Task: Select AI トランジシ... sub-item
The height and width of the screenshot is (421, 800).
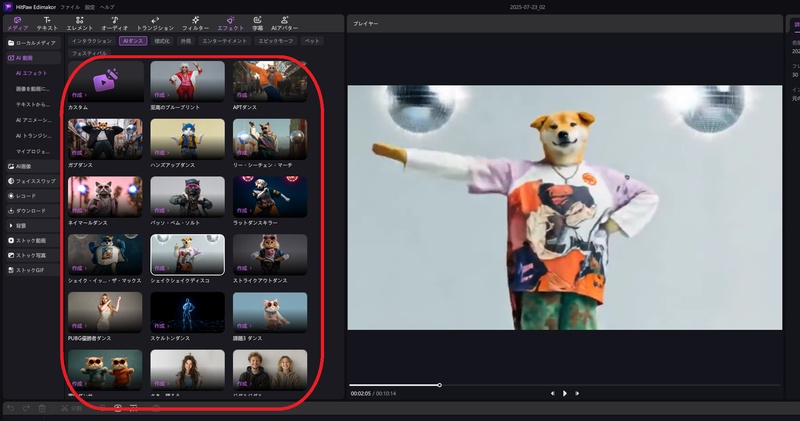Action: coord(33,136)
